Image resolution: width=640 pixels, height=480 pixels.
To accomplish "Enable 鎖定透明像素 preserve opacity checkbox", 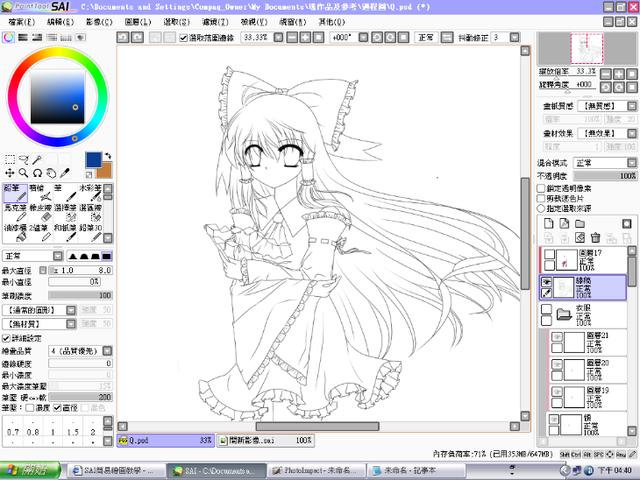I will tap(541, 189).
